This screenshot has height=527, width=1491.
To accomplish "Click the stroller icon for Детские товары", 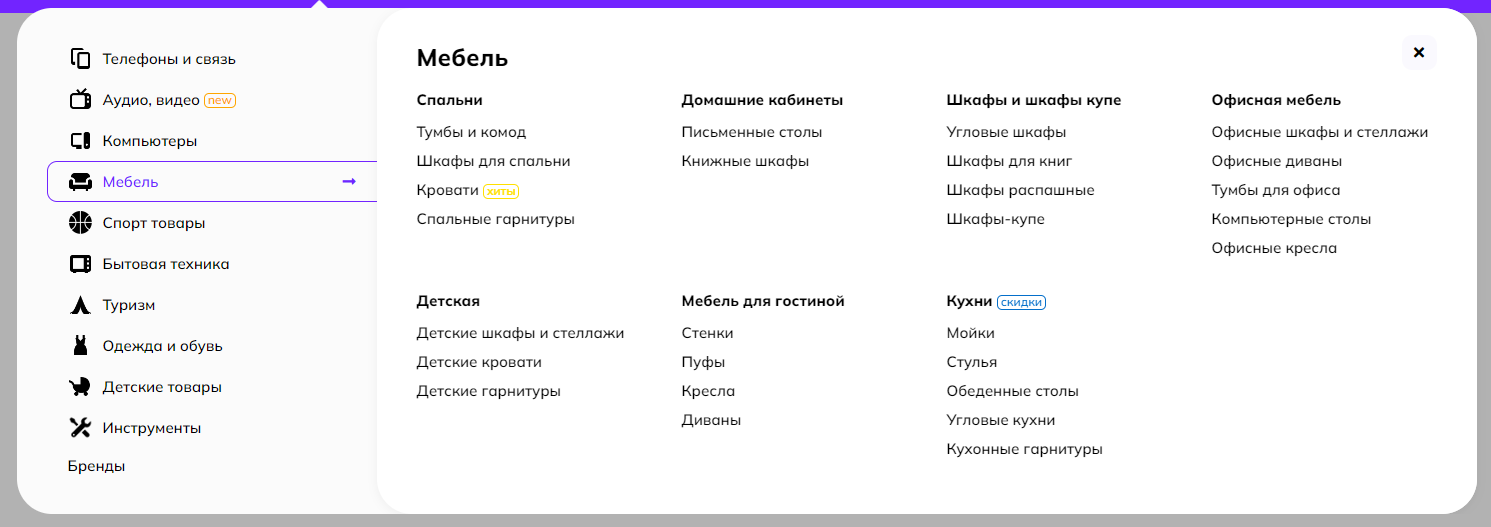I will pyautogui.click(x=80, y=387).
